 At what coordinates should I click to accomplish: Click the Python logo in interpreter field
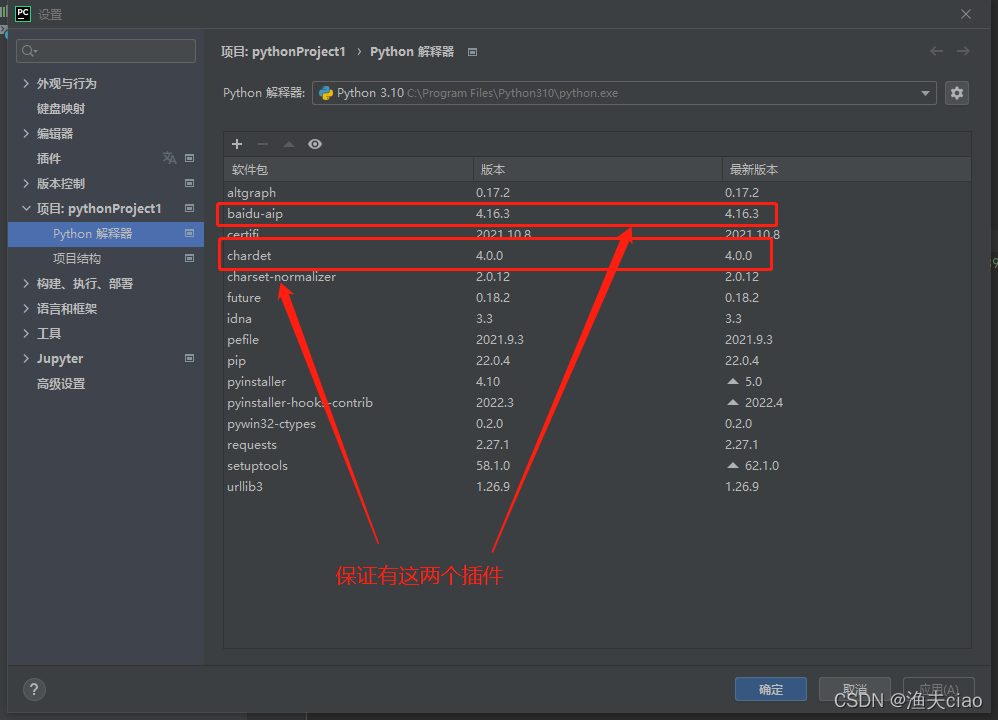pyautogui.click(x=326, y=93)
